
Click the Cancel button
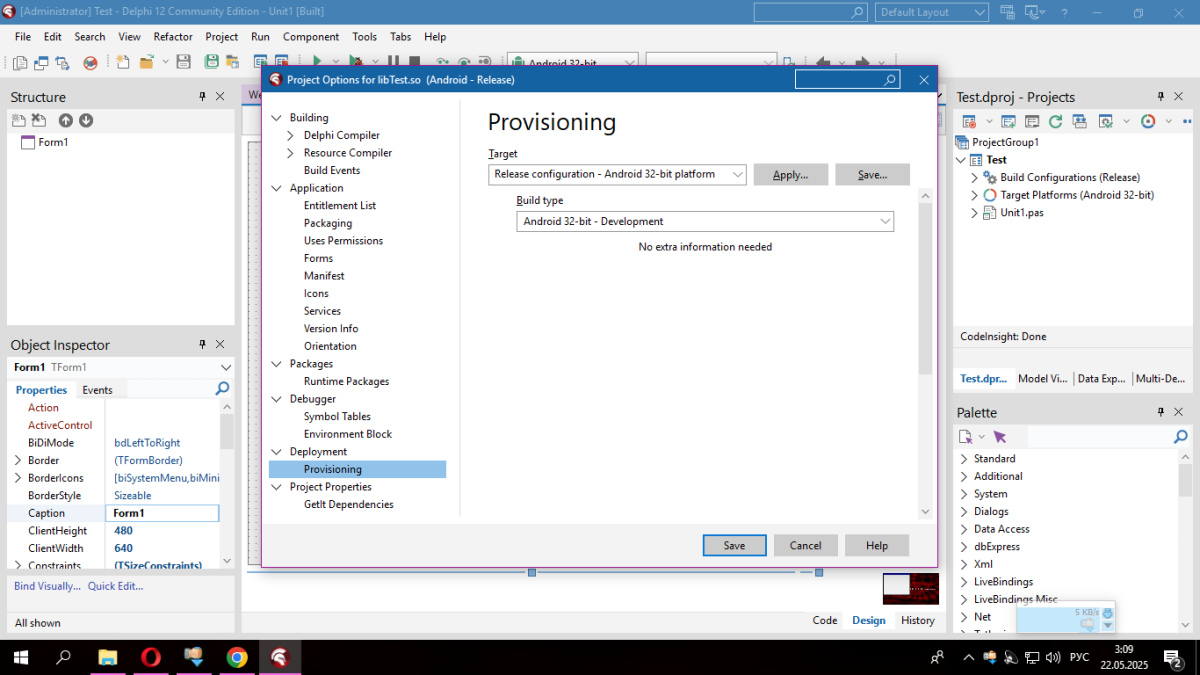pyautogui.click(x=805, y=545)
